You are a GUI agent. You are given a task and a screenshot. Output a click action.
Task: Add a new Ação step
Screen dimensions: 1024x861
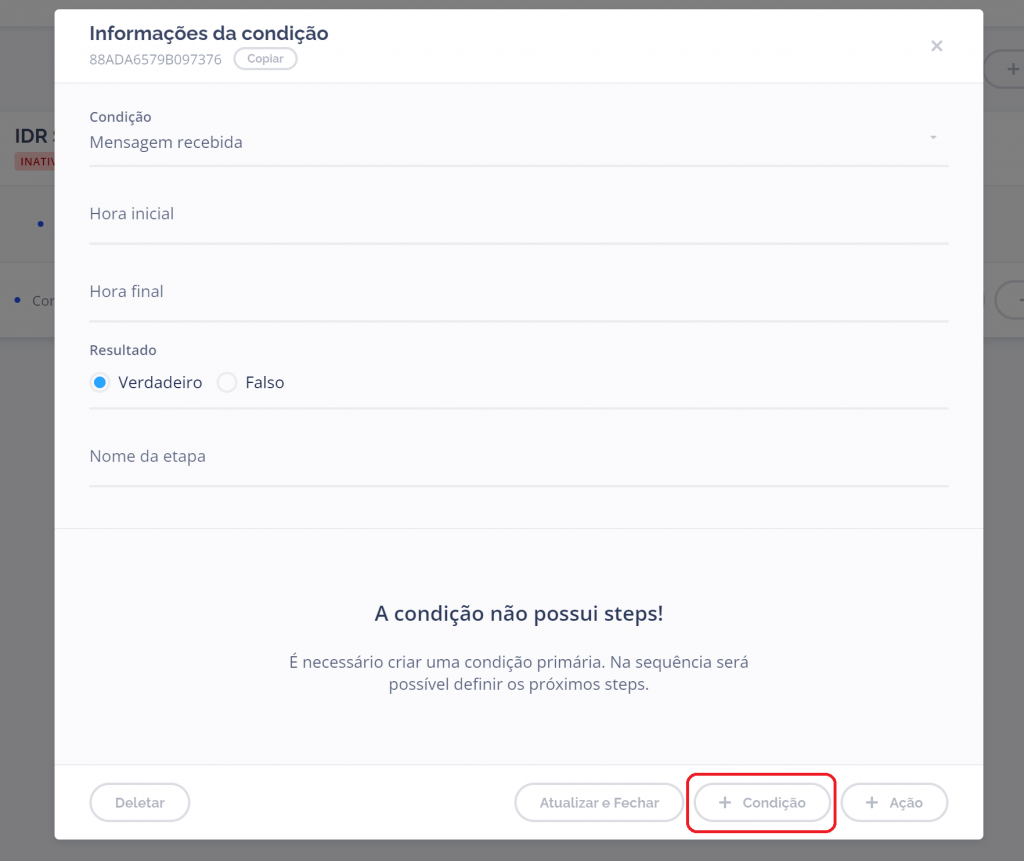[894, 803]
